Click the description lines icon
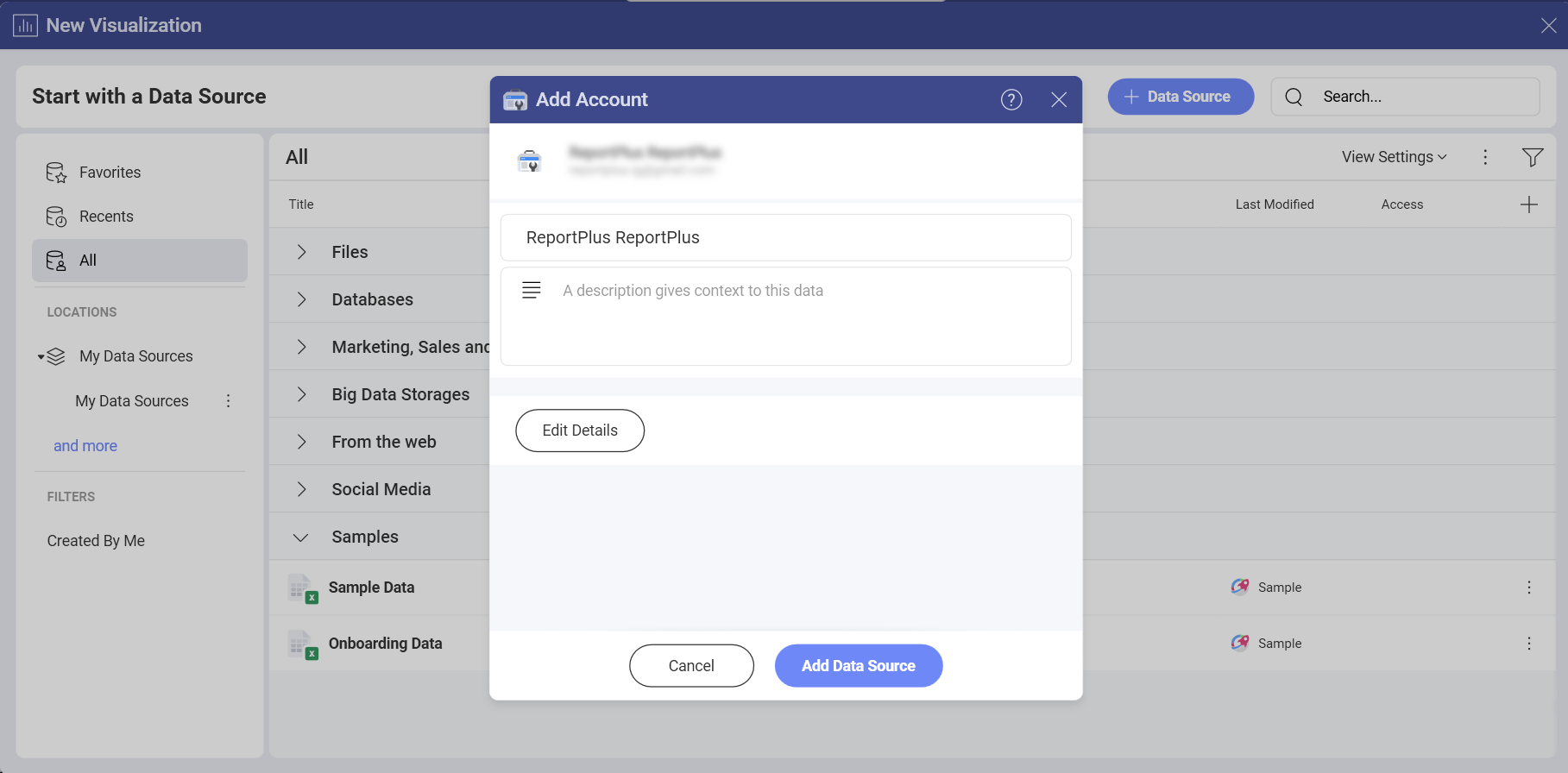 [x=532, y=290]
